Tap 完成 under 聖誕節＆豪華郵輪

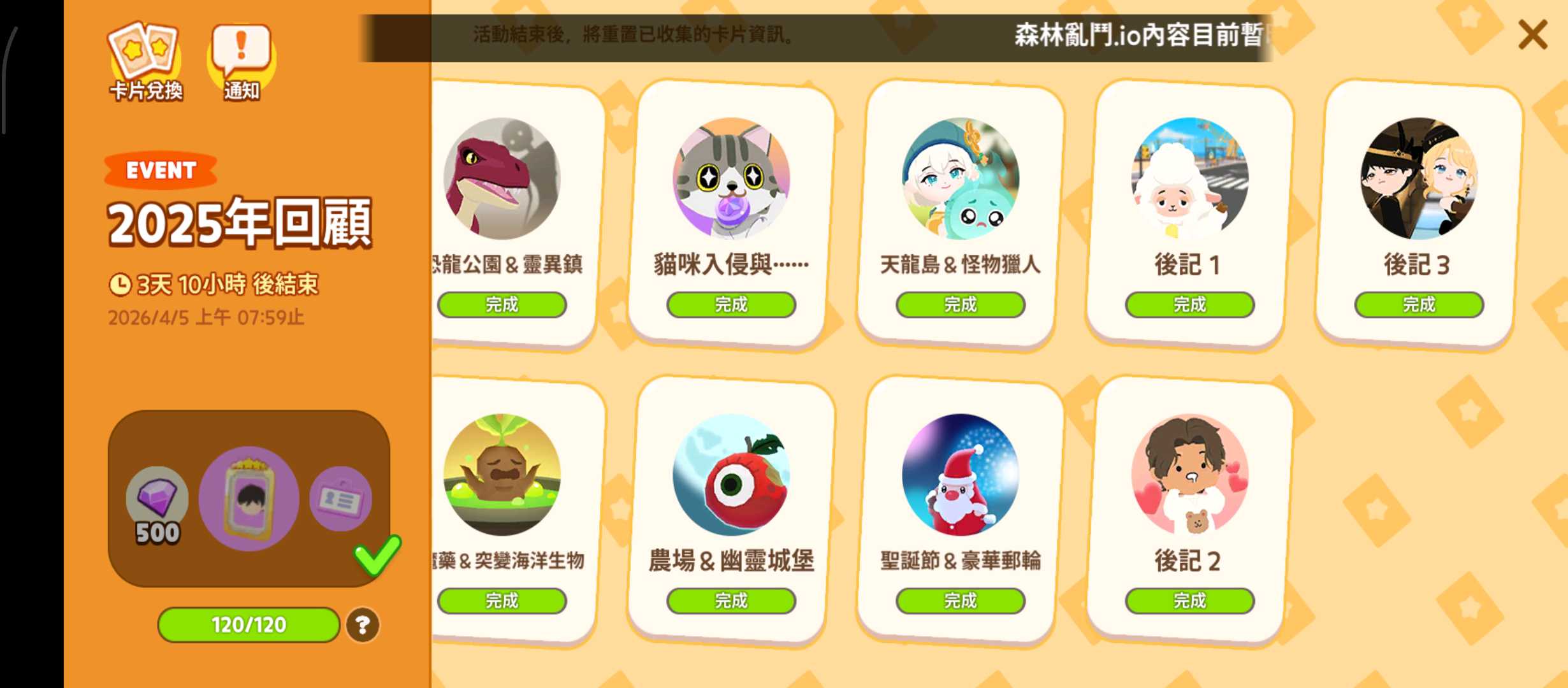[961, 601]
